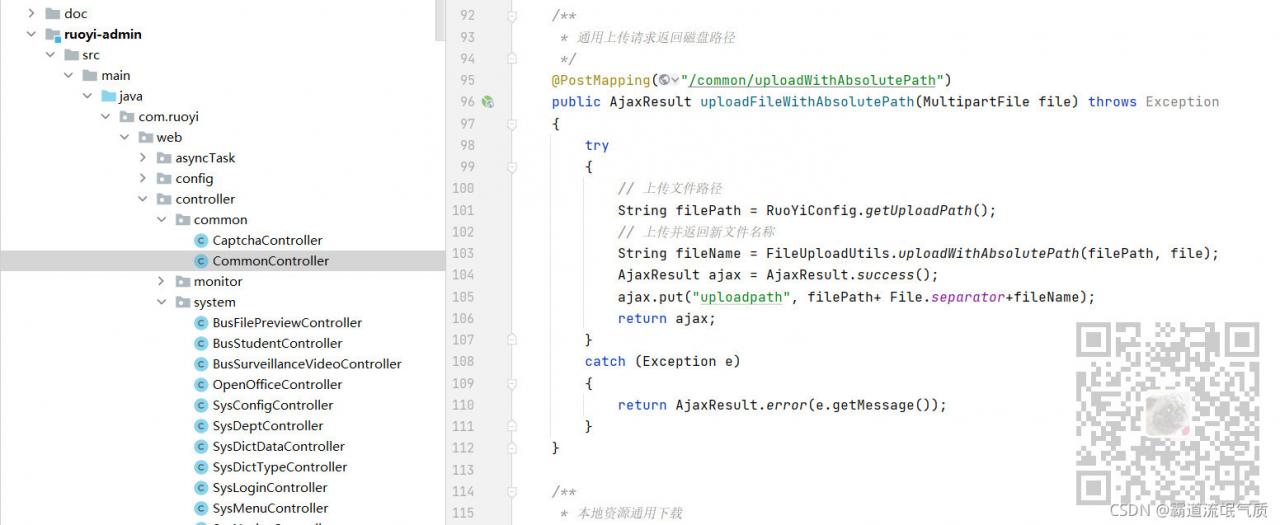Fold the try block marker at line 99

(x=512, y=167)
